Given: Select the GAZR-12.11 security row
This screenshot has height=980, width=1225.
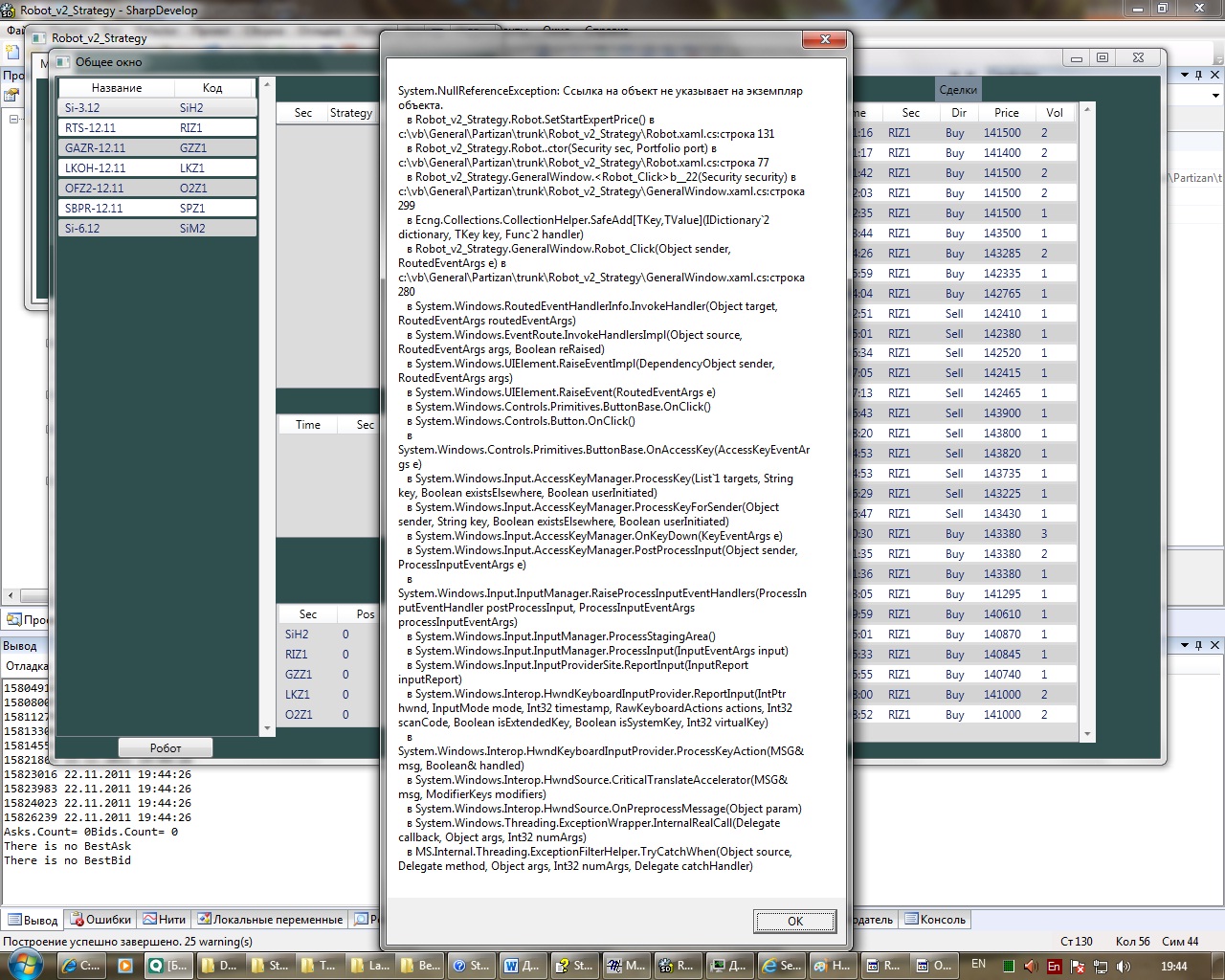Looking at the screenshot, I should [158, 148].
